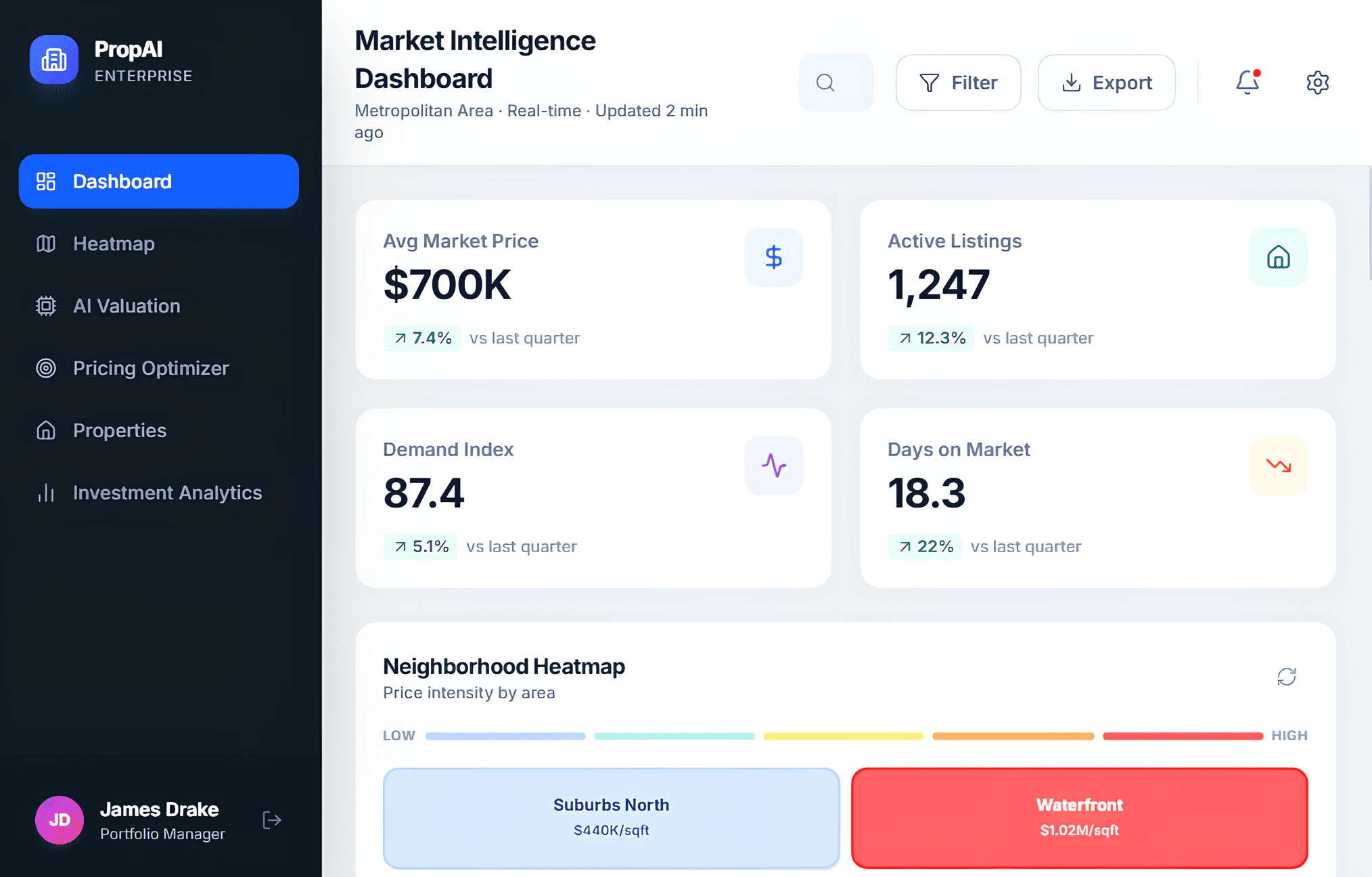
Task: Click the Export button
Action: (1106, 82)
